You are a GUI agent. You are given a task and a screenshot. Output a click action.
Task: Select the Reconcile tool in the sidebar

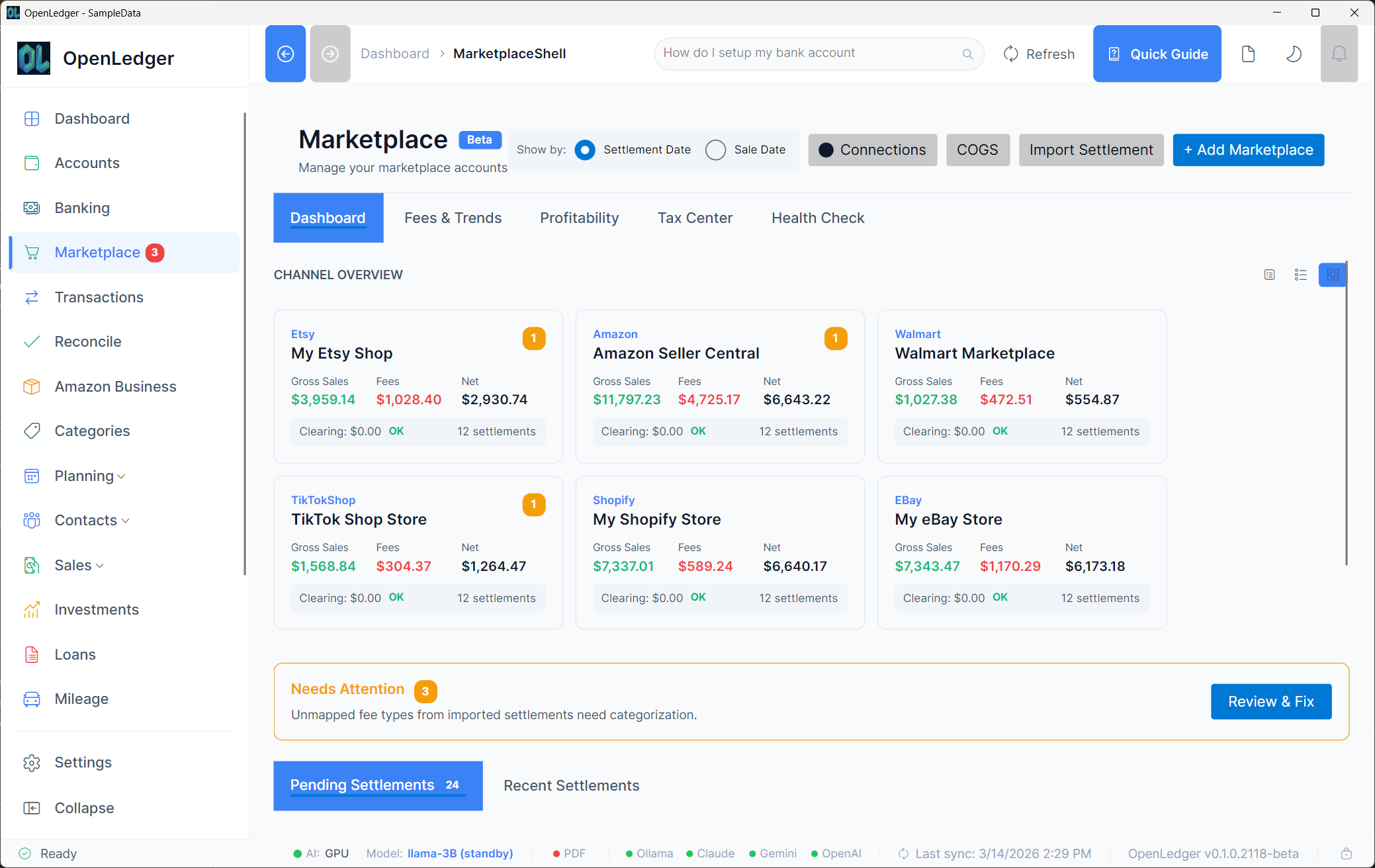pos(88,341)
